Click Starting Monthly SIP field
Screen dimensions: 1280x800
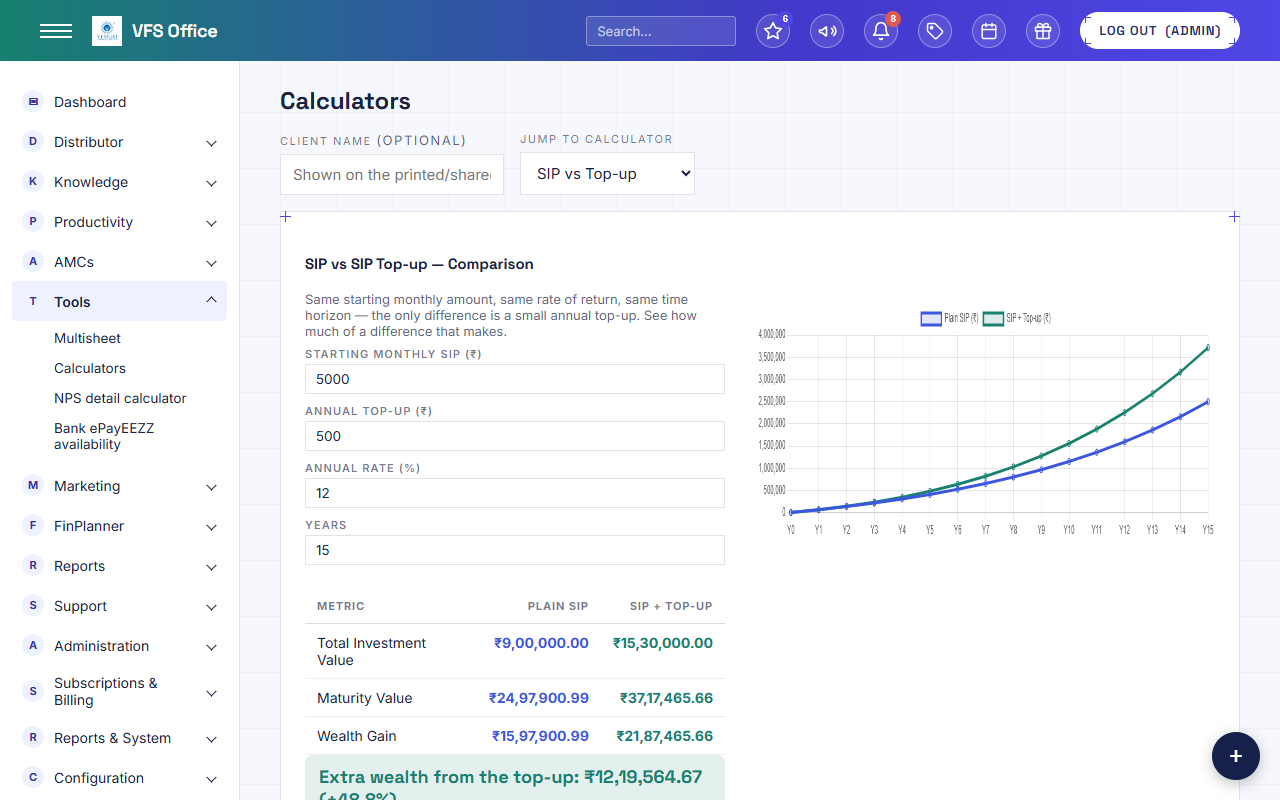pyautogui.click(x=515, y=379)
